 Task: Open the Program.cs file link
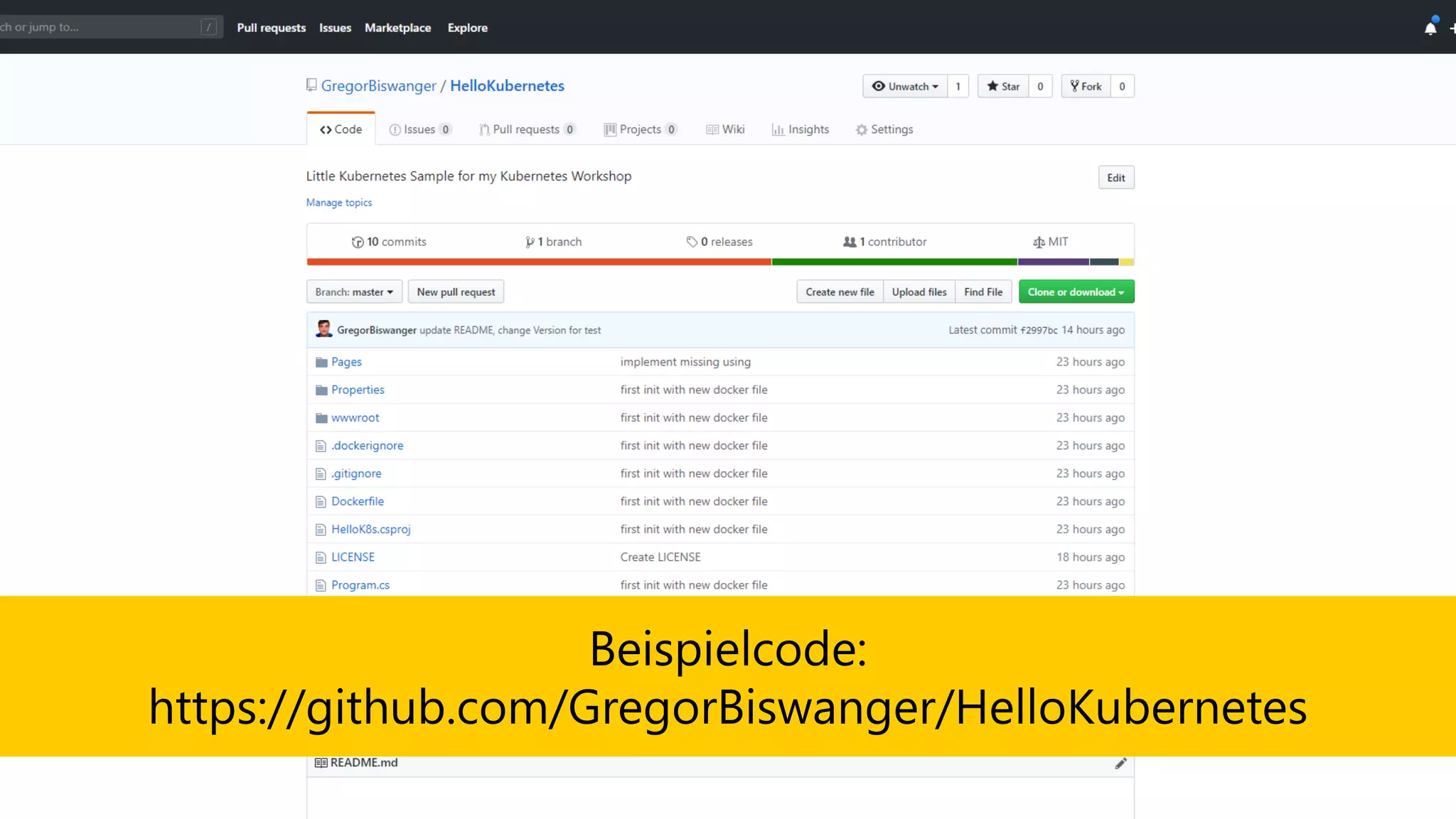tap(360, 585)
